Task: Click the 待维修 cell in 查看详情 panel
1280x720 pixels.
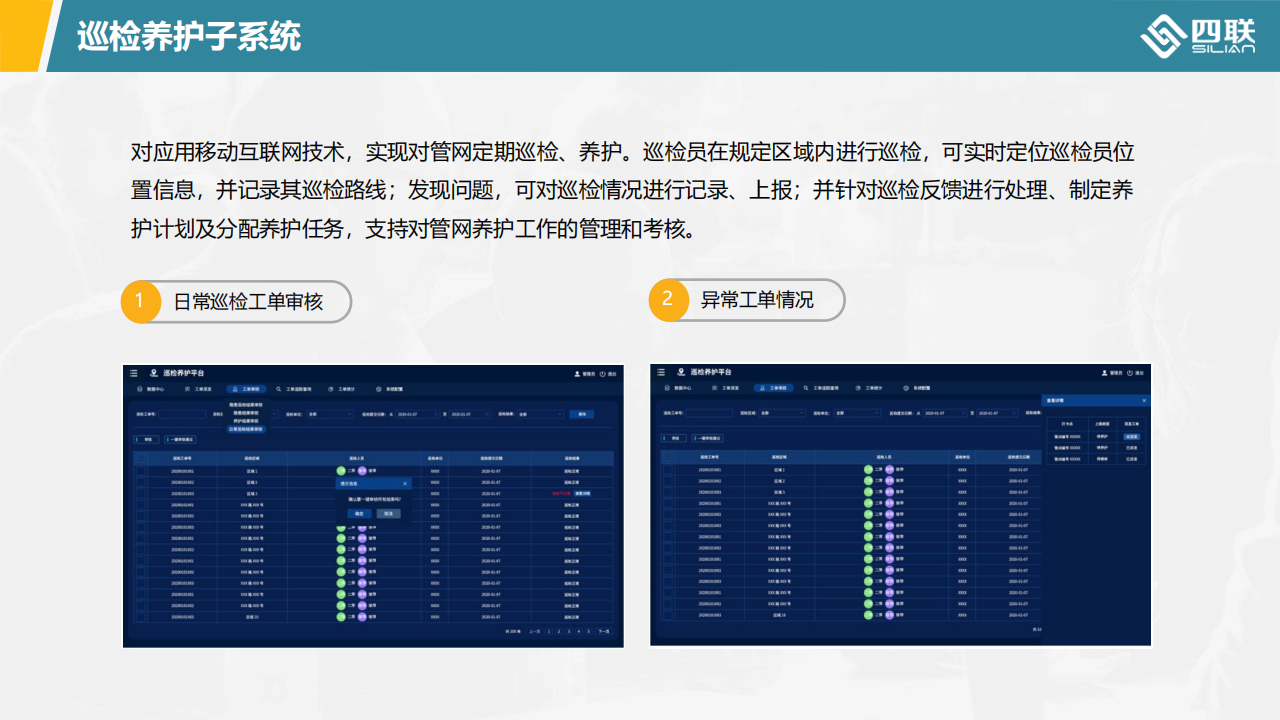Action: coord(1102,458)
